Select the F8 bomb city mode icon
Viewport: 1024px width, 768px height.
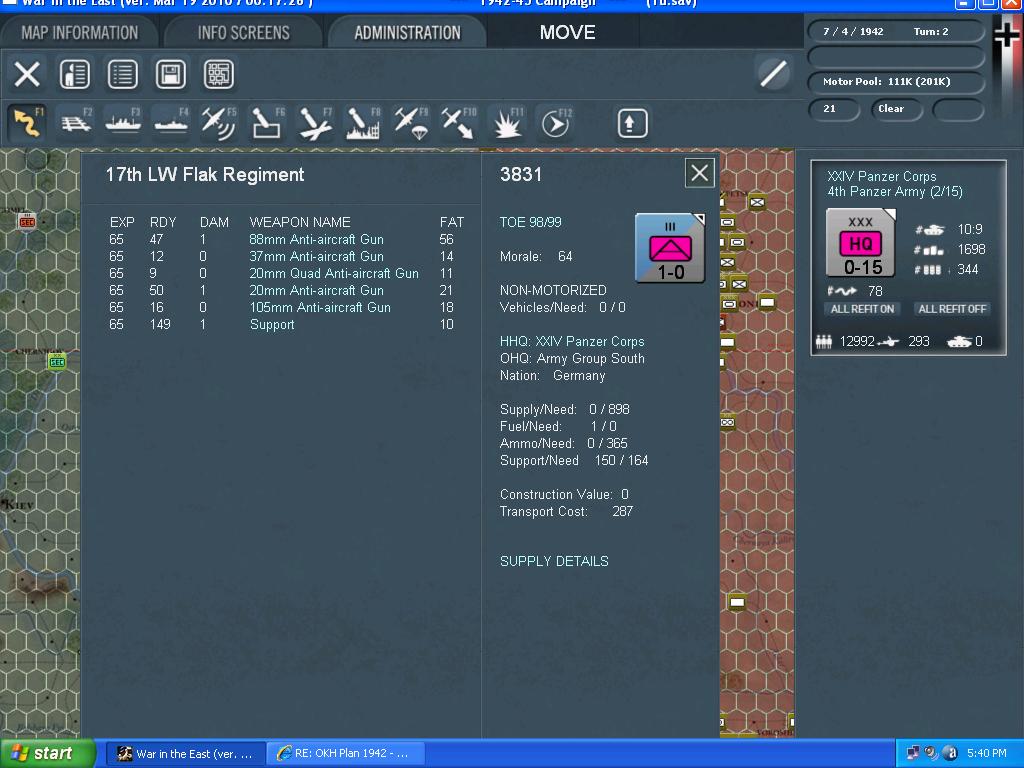[362, 122]
